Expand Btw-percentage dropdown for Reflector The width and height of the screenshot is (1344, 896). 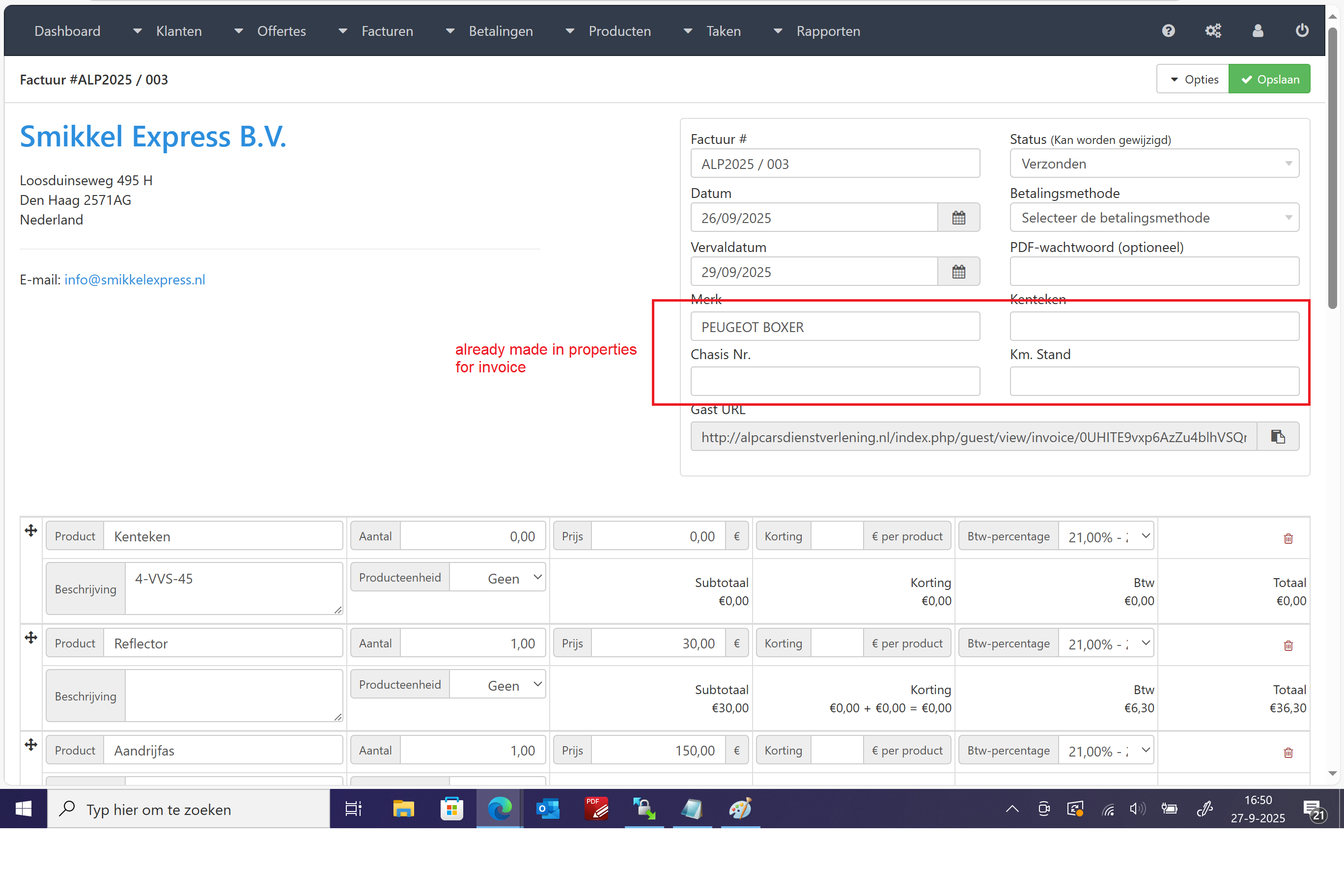[1106, 644]
